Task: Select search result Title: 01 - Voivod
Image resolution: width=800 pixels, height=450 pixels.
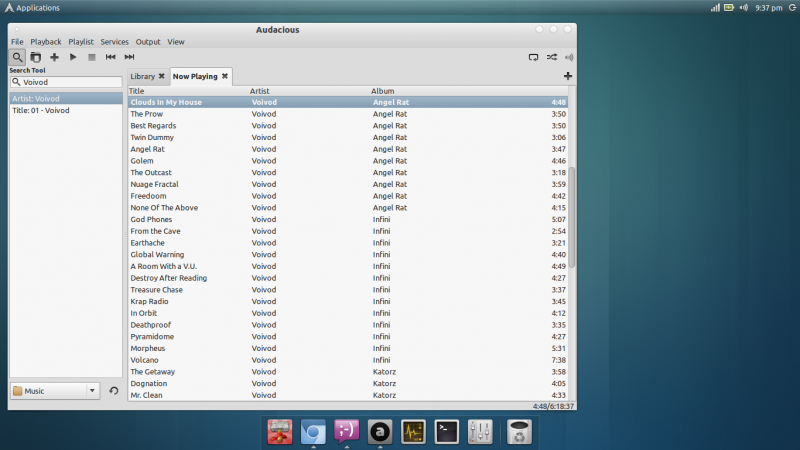Action: coord(66,110)
